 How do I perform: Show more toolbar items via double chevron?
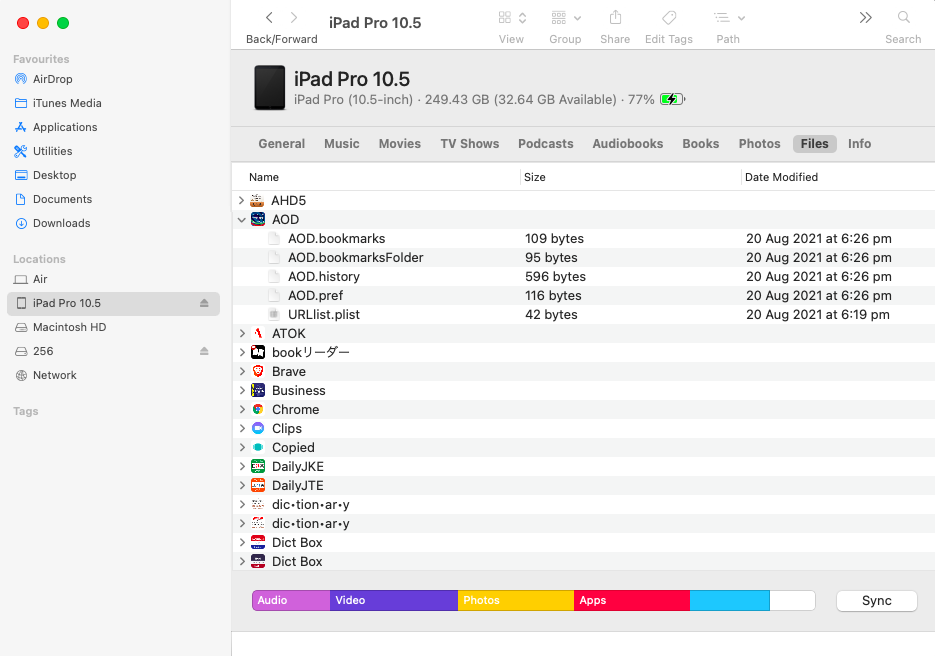point(866,18)
